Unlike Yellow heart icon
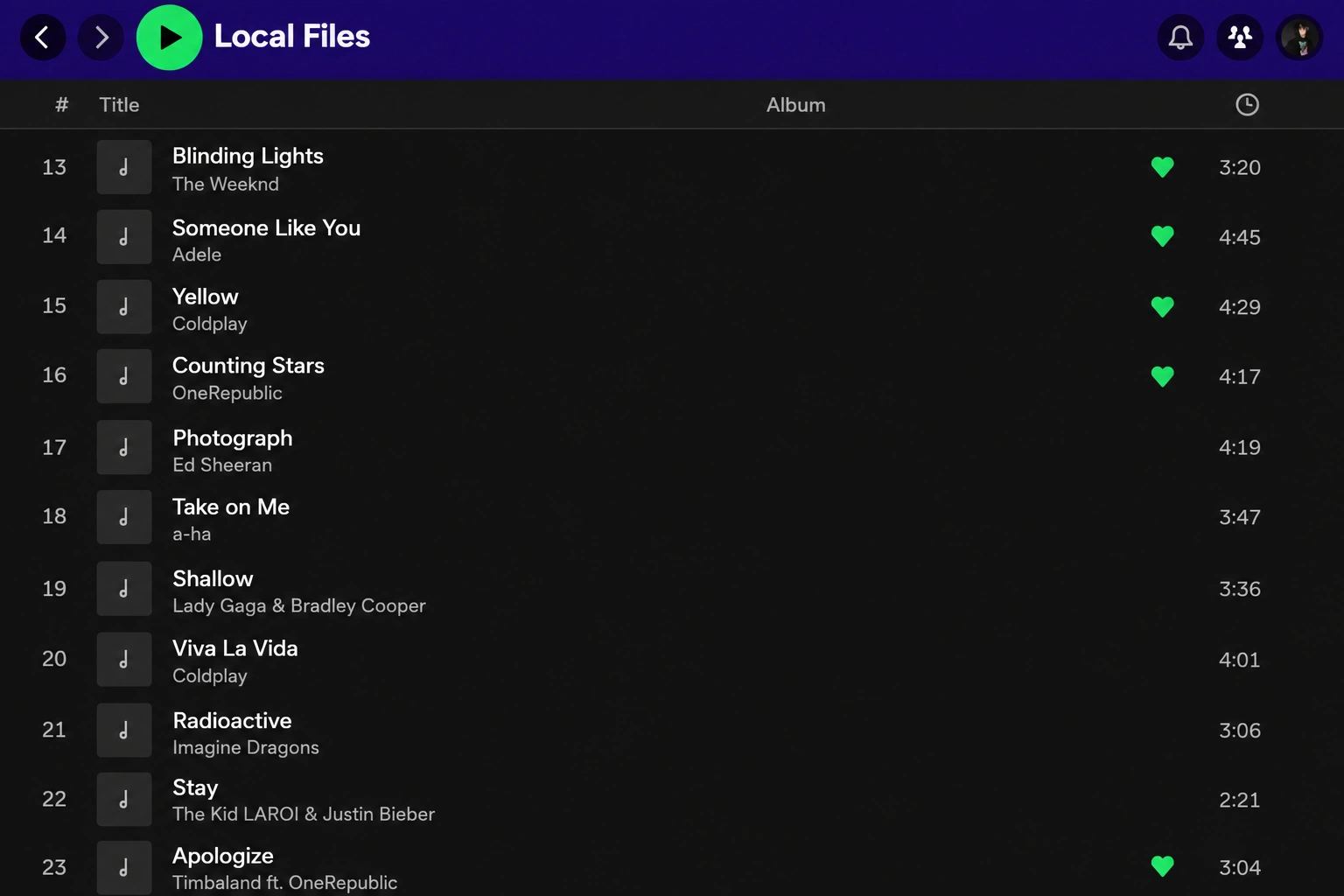Viewport: 1344px width, 896px height. click(1162, 307)
